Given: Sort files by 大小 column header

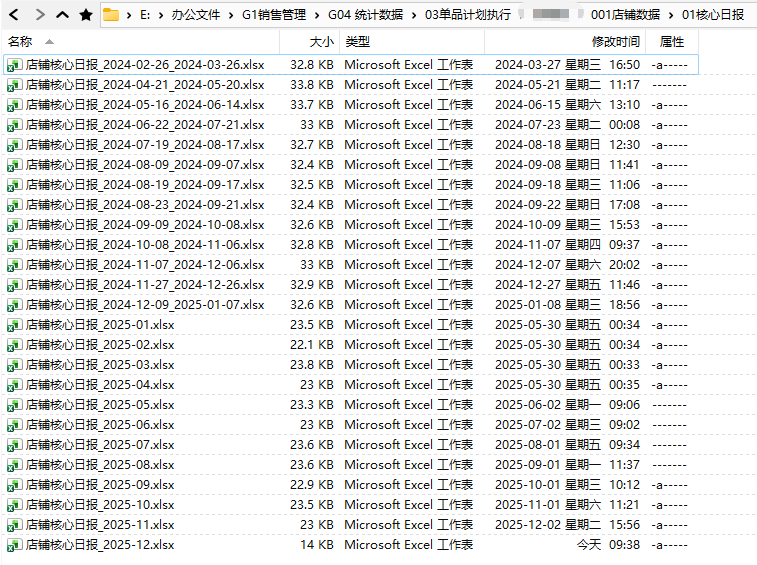Looking at the screenshot, I should coord(321,42).
